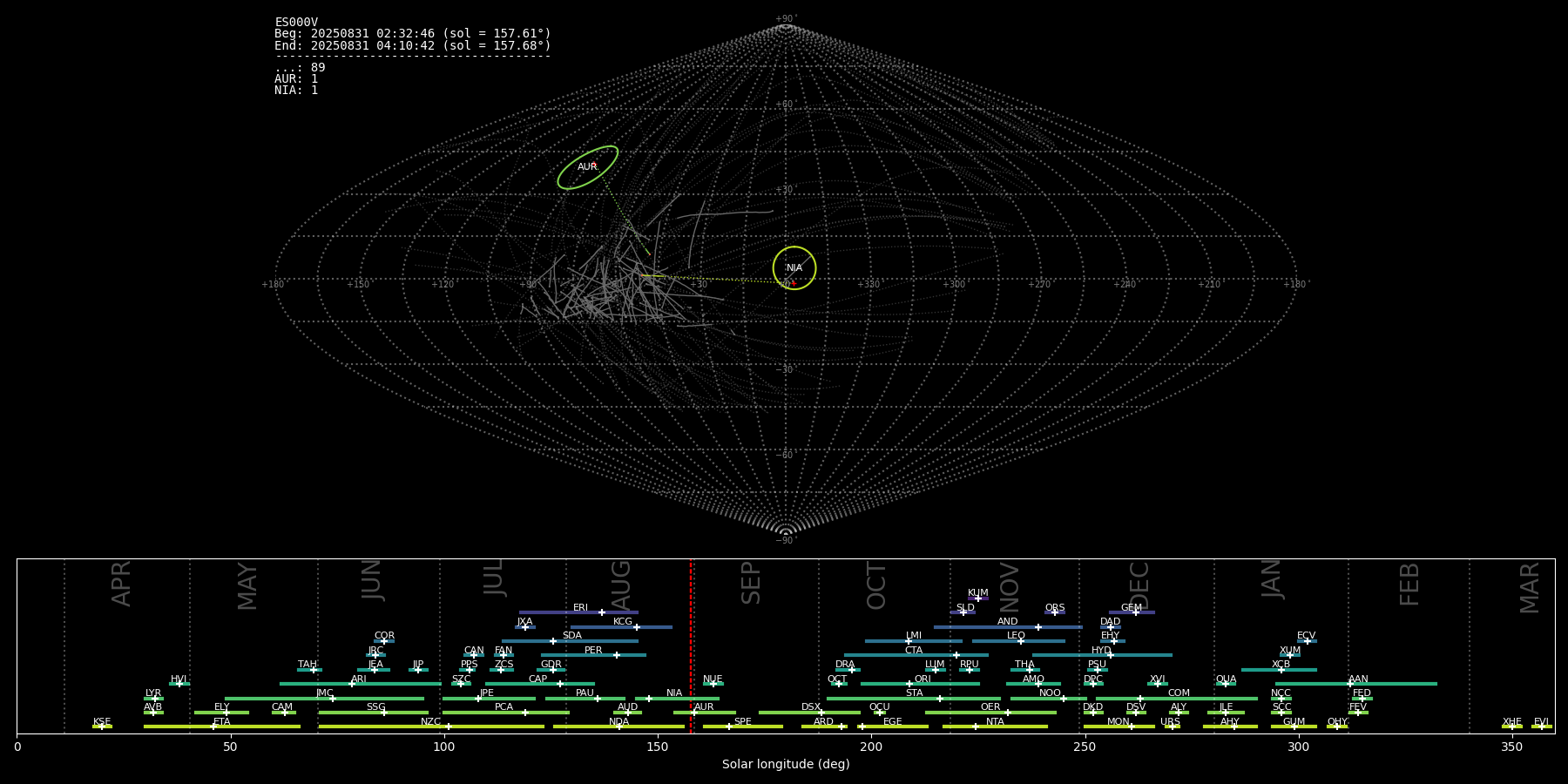Click the sporadic count line '...: 89'
Screen dimensions: 1568x784
300,68
